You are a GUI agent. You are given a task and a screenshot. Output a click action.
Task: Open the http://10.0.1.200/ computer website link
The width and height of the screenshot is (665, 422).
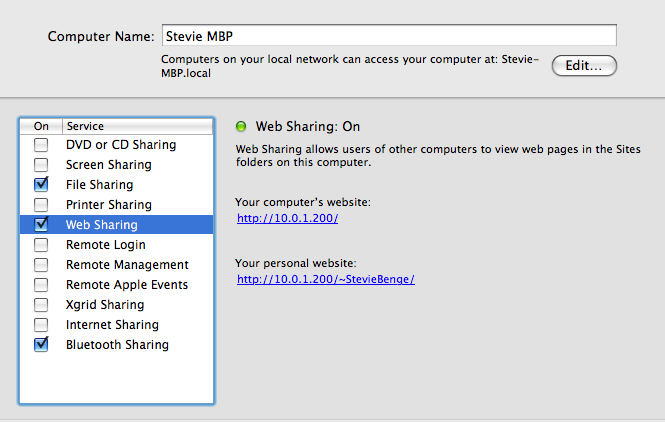[x=288, y=218]
